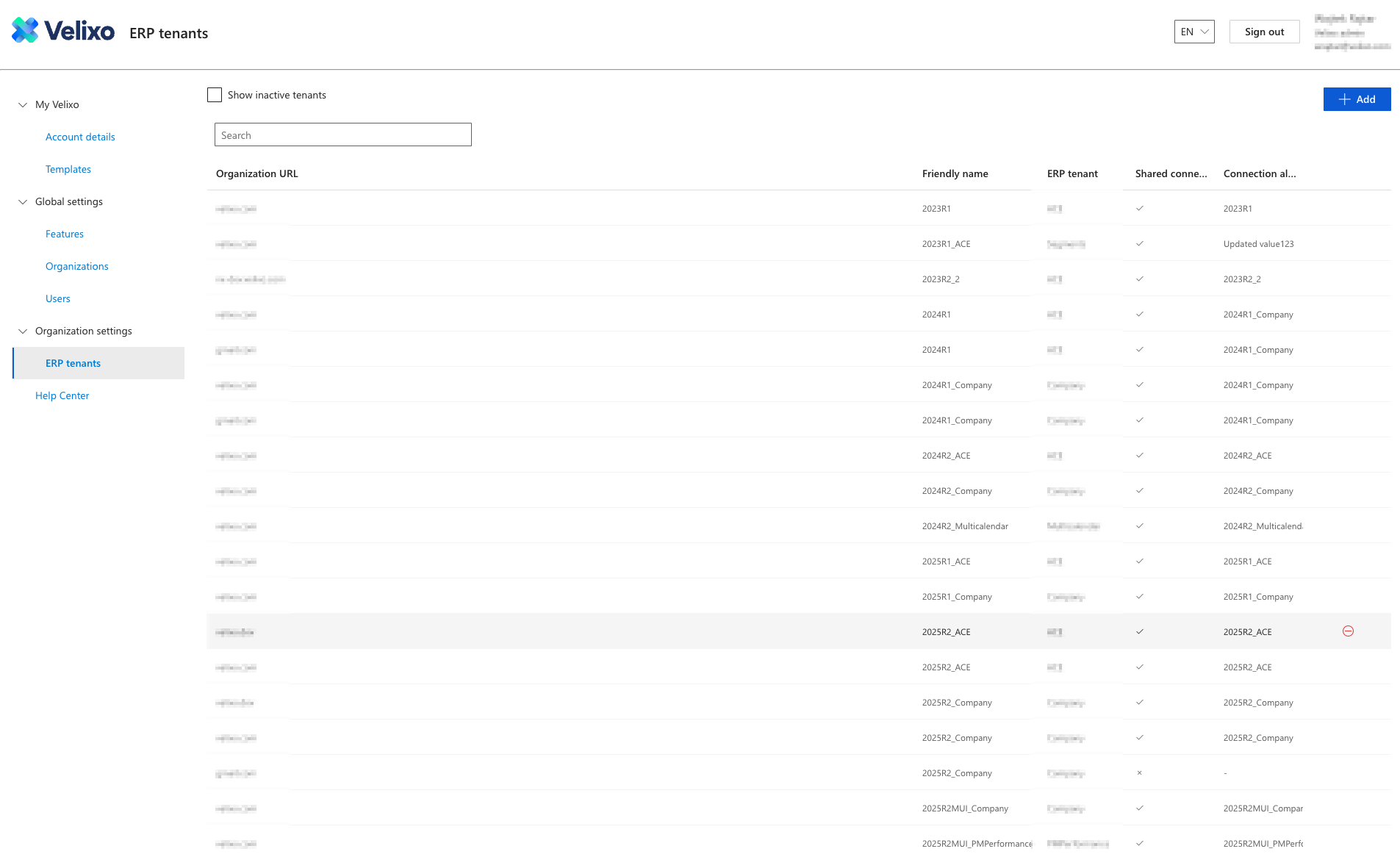
Task: Collapse the Global settings section
Action: coord(22,201)
